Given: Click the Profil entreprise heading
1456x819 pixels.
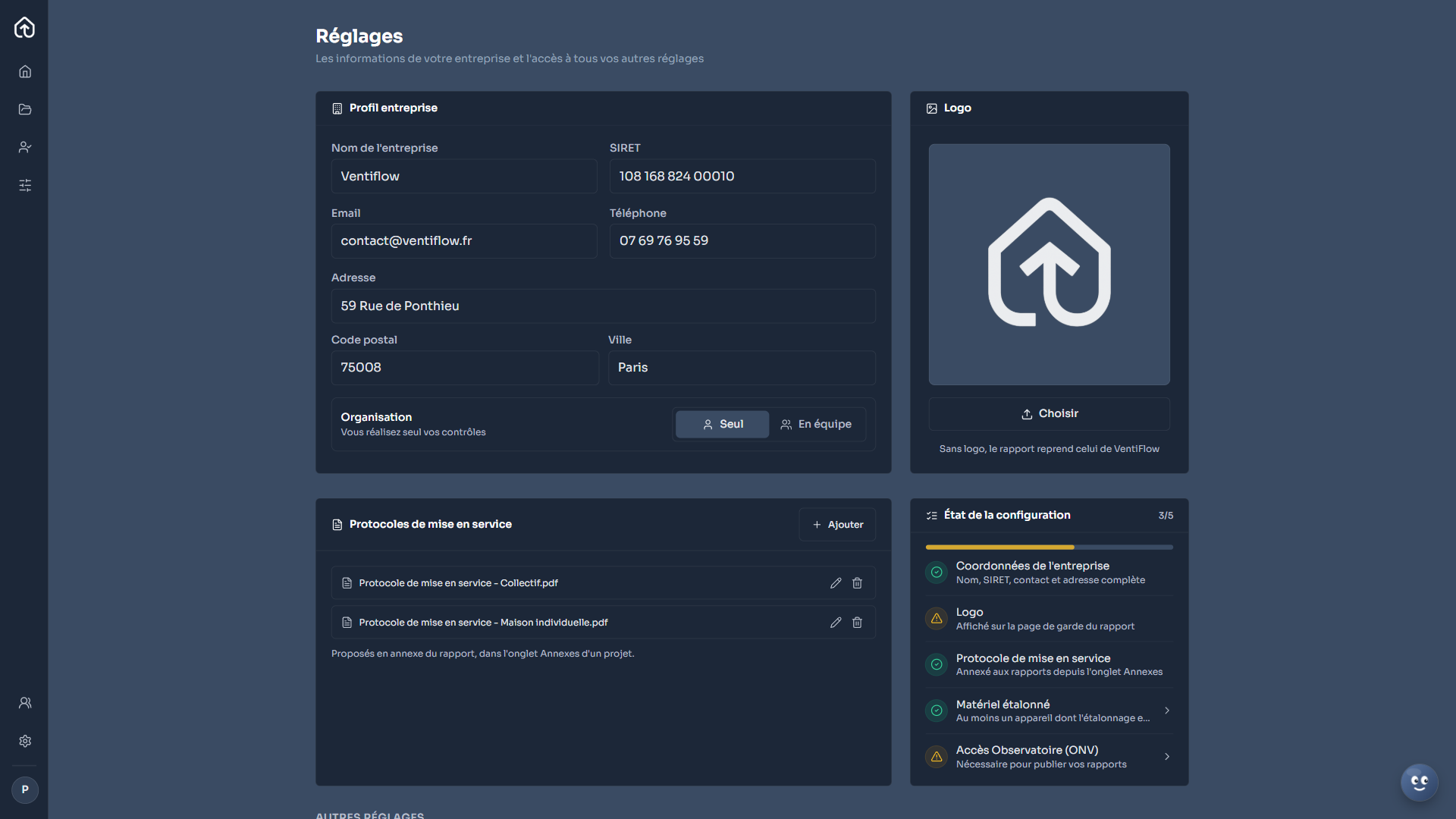Looking at the screenshot, I should click(x=393, y=108).
